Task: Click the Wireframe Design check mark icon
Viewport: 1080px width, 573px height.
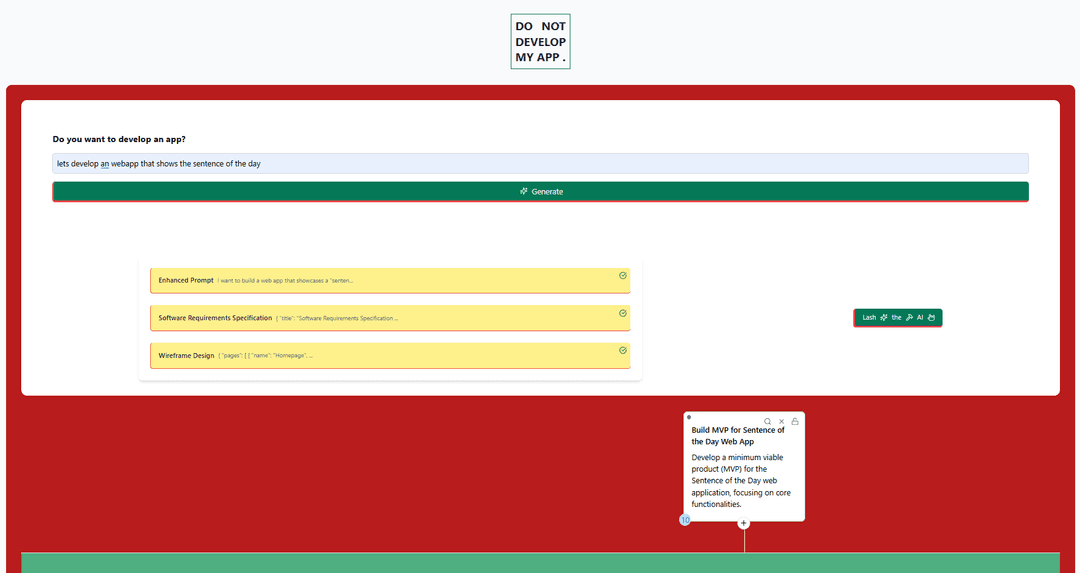Action: coord(623,350)
